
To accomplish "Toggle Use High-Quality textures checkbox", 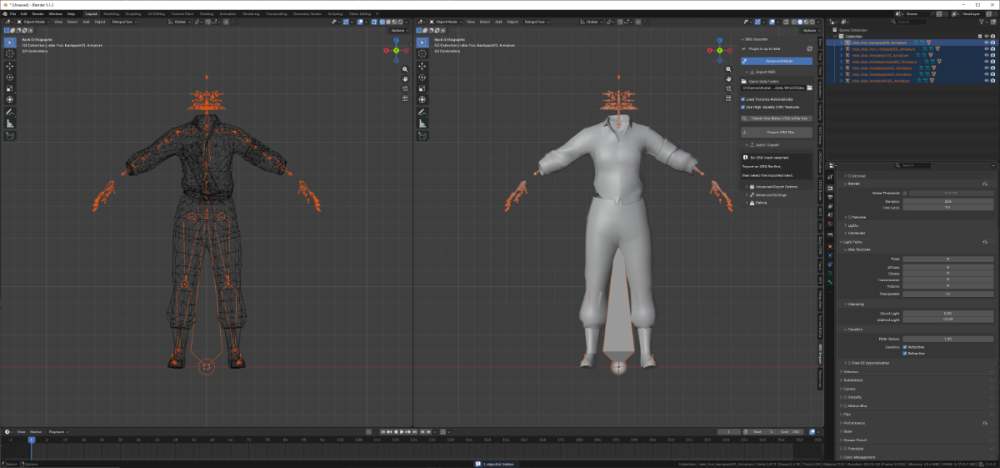I will 743,107.
